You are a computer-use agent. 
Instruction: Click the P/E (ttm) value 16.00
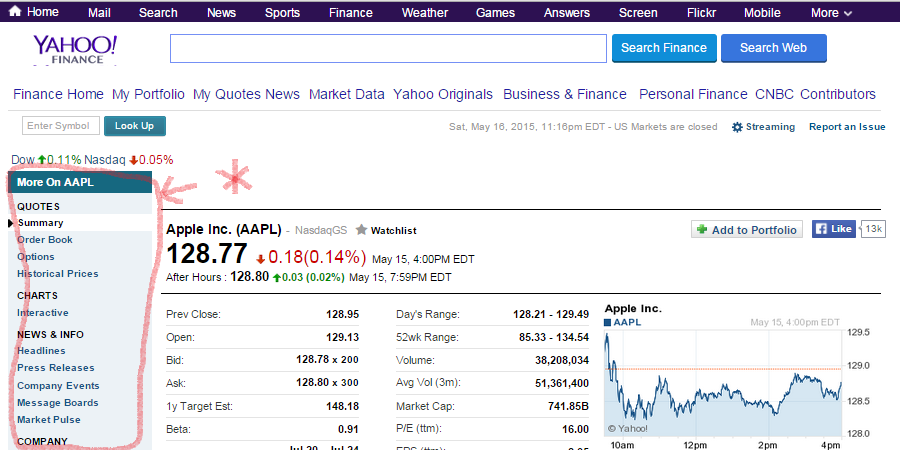(x=576, y=429)
